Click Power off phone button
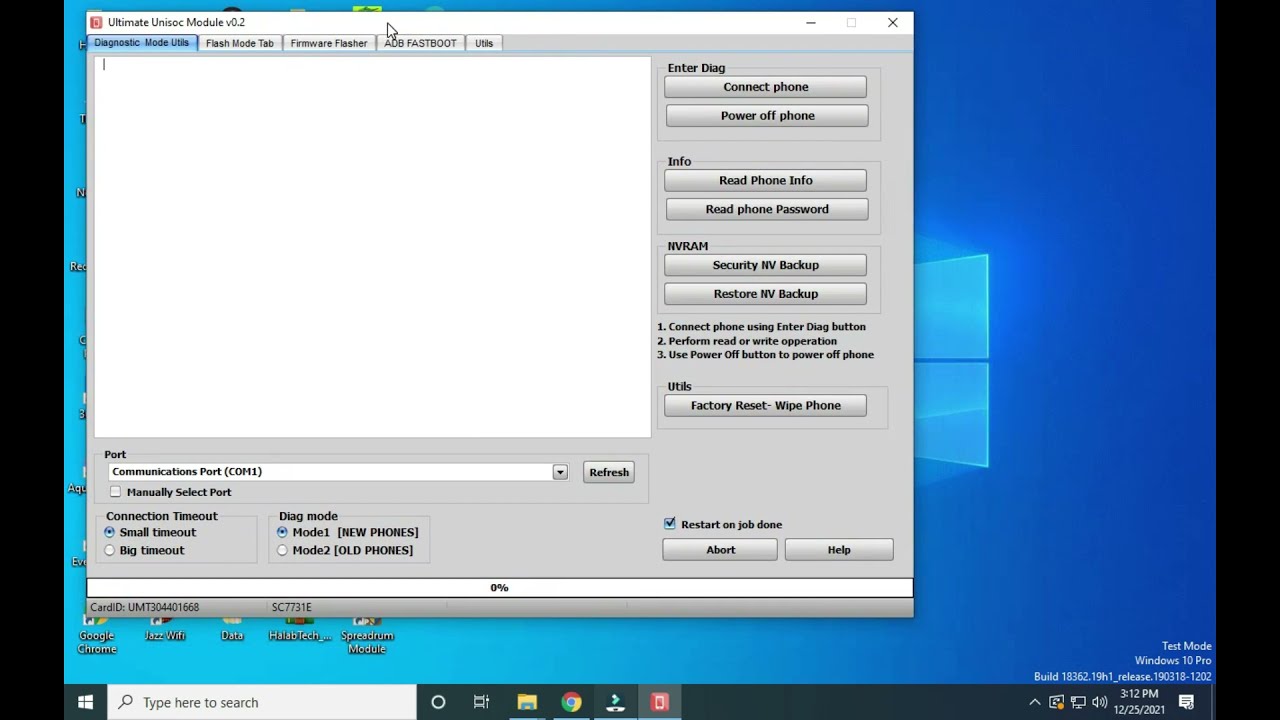 [x=767, y=116]
